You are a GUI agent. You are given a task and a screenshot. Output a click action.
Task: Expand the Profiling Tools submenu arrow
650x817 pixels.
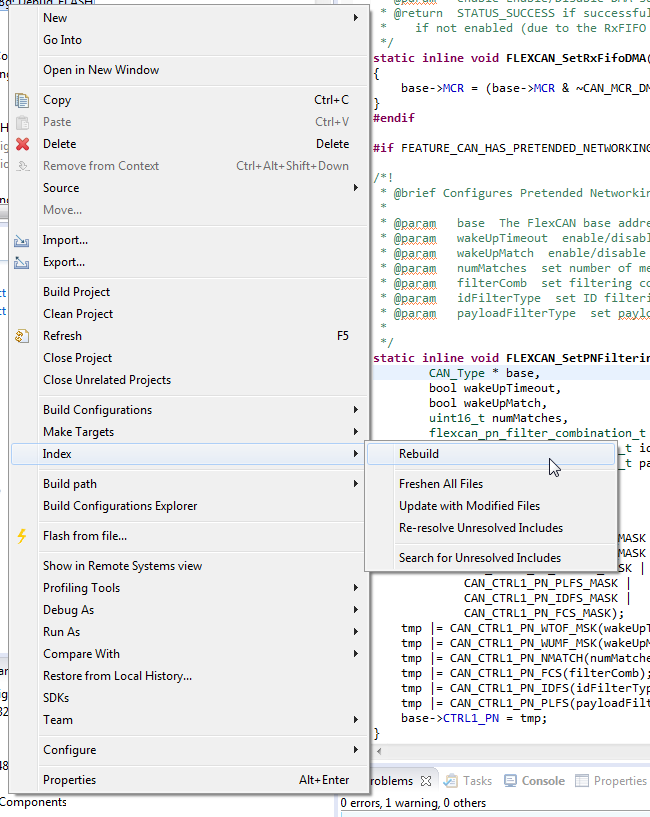(x=355, y=587)
